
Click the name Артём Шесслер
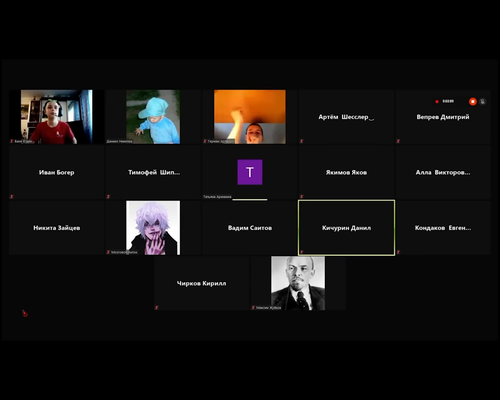tap(346, 117)
